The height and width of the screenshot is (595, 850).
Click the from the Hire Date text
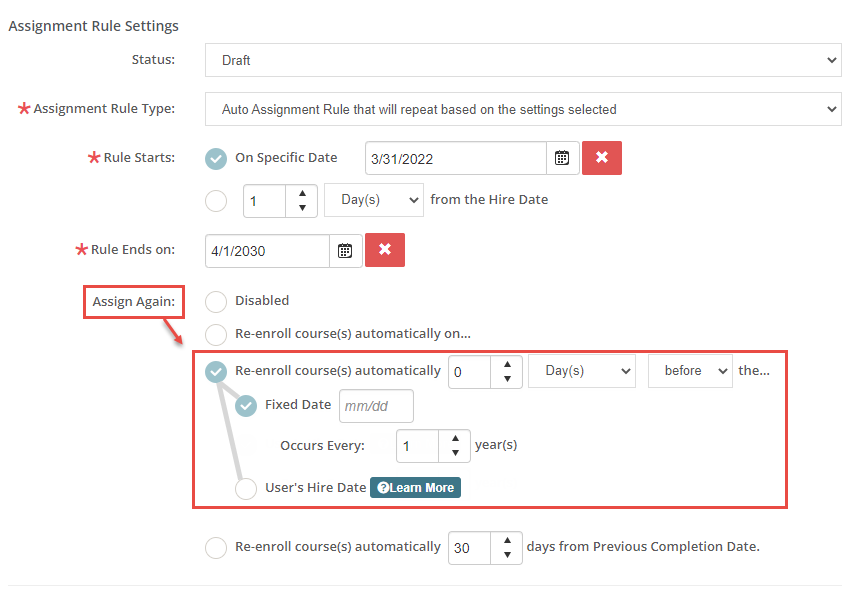tap(489, 199)
